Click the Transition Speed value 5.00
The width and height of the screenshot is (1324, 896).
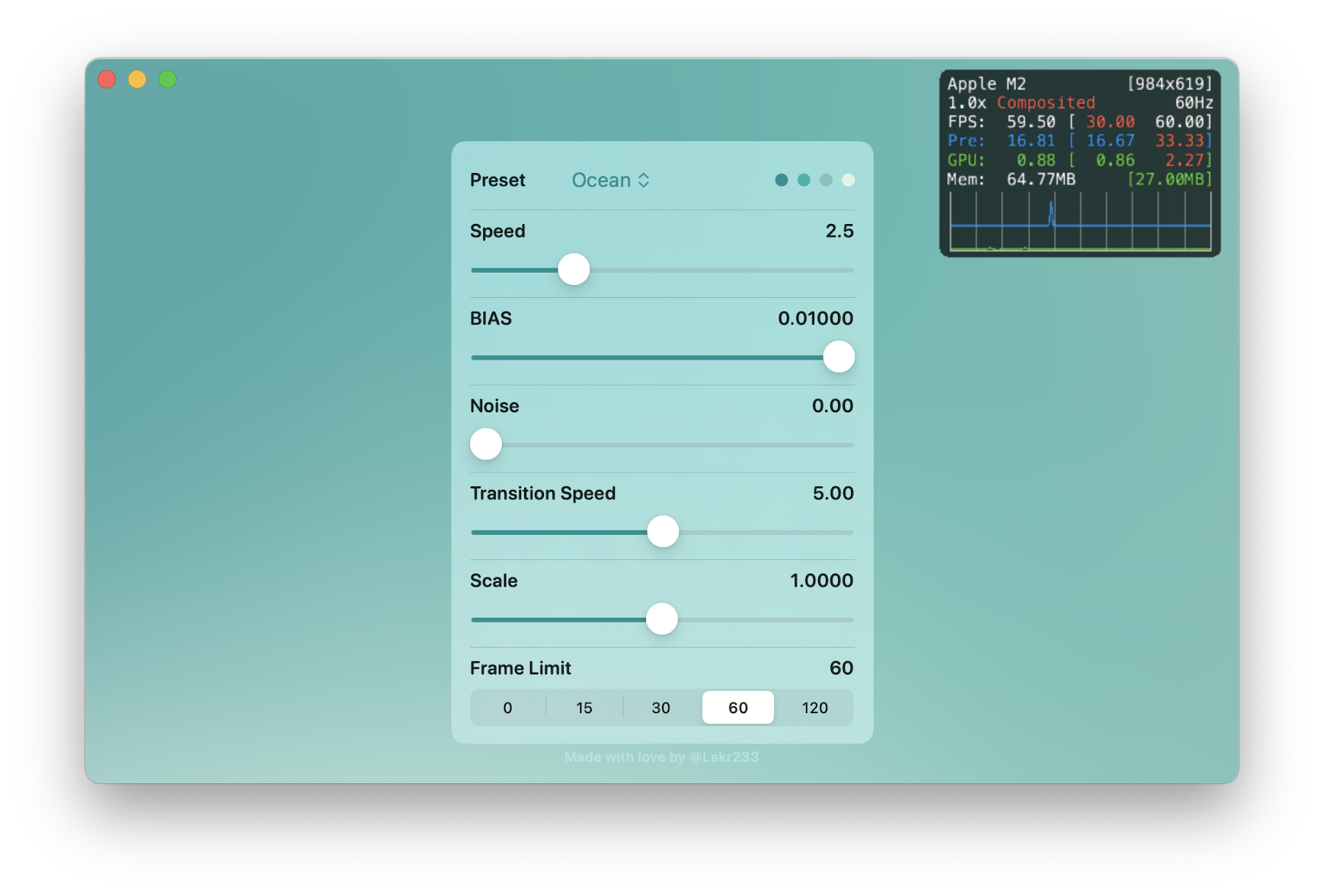coord(833,494)
